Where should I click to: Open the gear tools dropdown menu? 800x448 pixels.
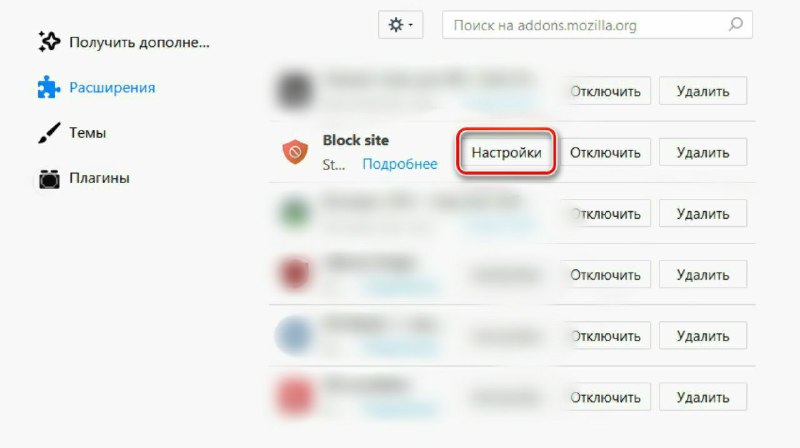pyautogui.click(x=401, y=24)
